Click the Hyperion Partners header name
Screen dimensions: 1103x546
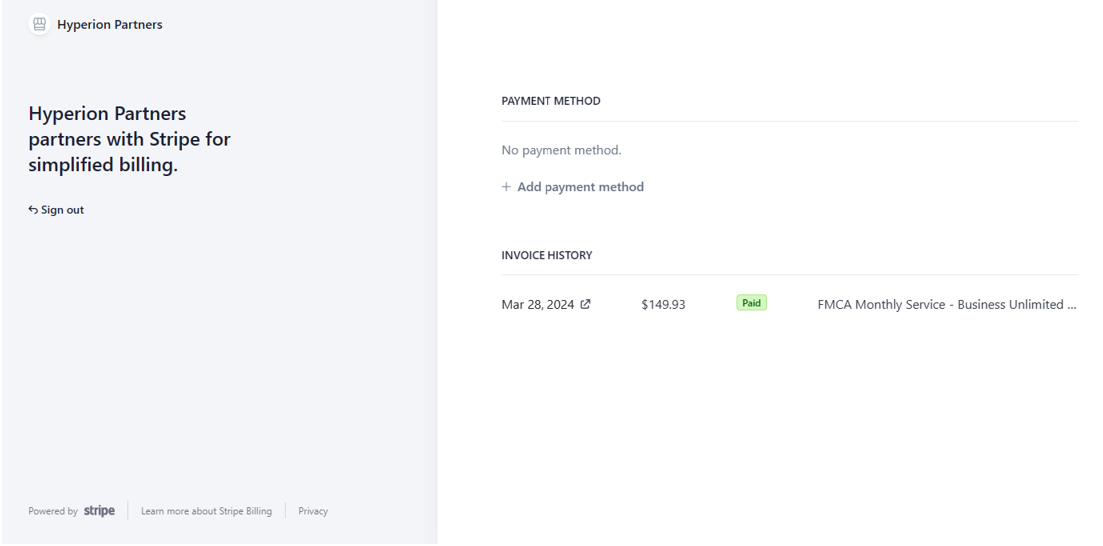coord(110,24)
